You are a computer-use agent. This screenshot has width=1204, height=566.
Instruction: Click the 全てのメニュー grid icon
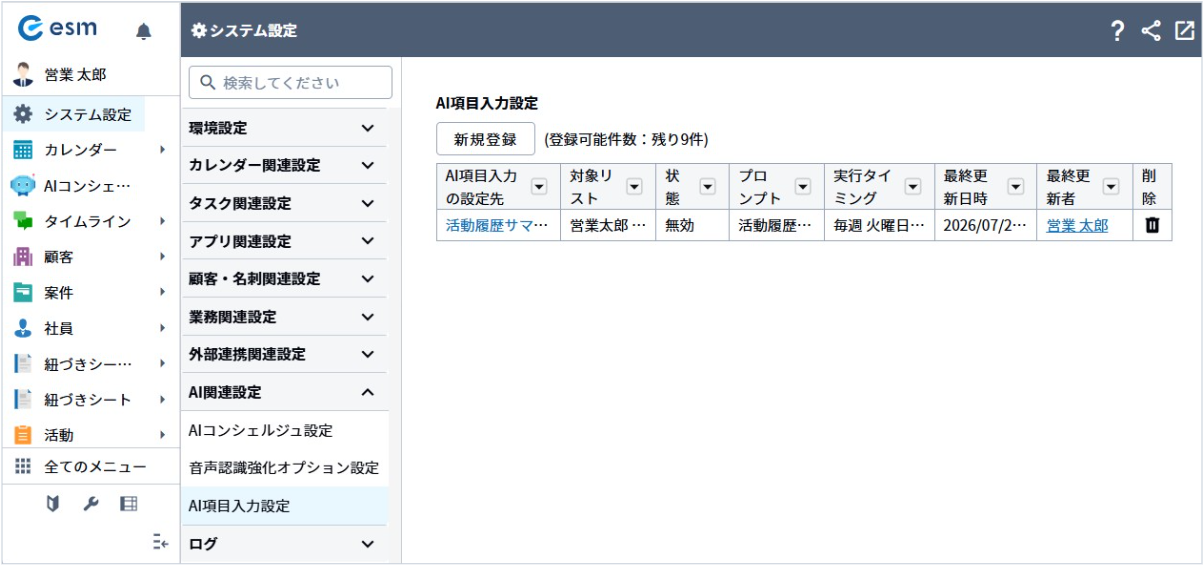23,466
